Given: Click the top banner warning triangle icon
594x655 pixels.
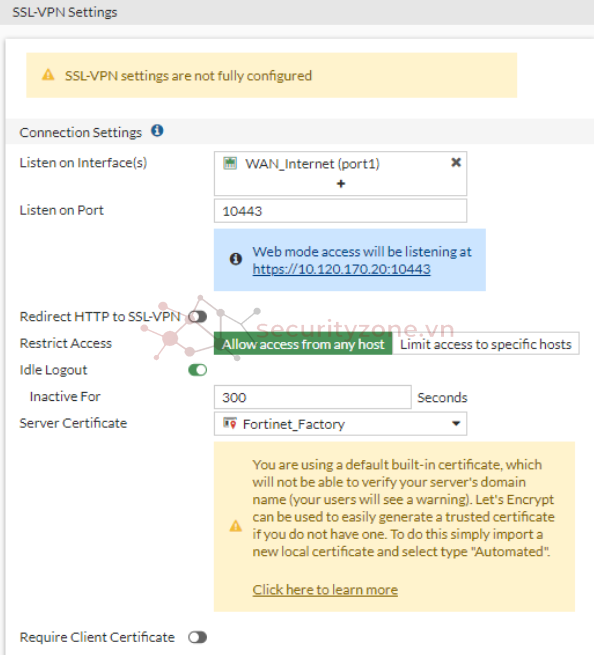Looking at the screenshot, I should [48, 75].
